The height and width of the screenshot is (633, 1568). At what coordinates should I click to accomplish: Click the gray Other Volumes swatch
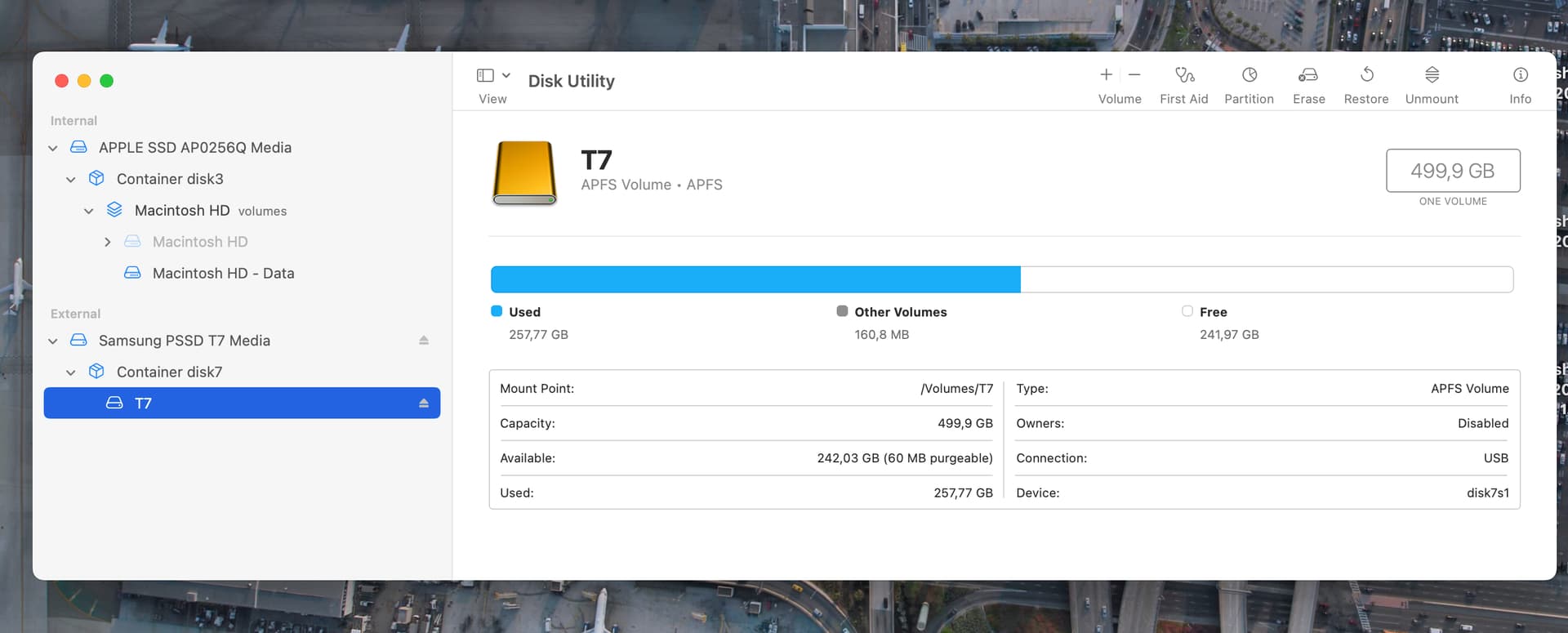click(842, 311)
